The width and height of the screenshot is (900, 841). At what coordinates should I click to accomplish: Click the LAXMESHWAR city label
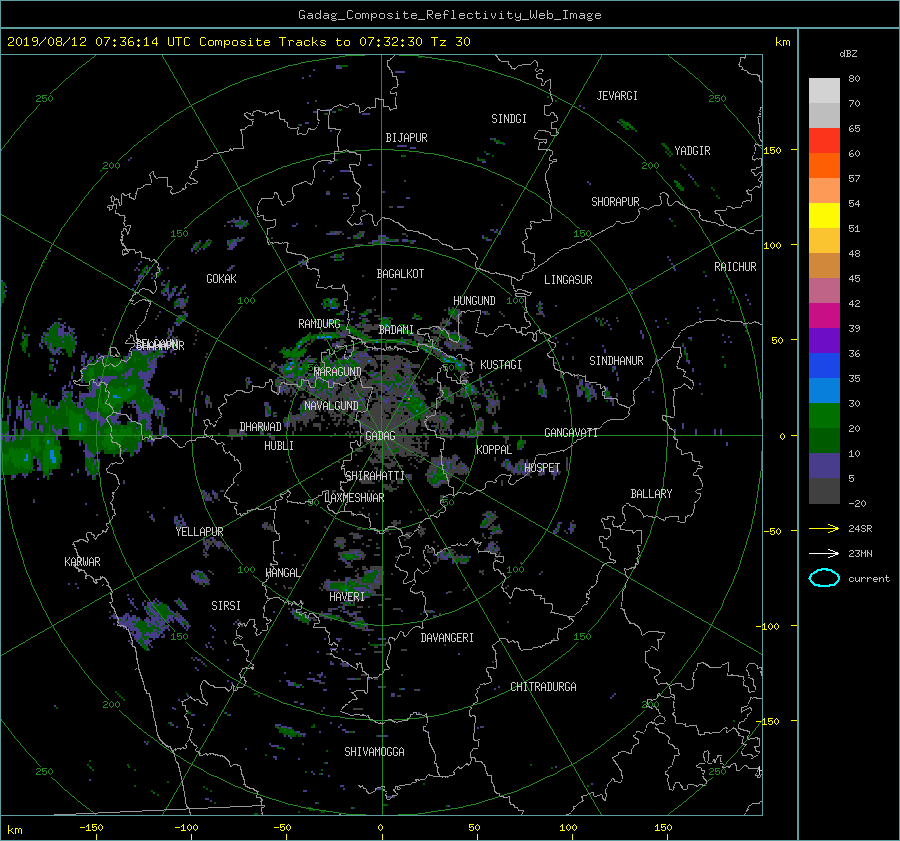click(x=354, y=498)
